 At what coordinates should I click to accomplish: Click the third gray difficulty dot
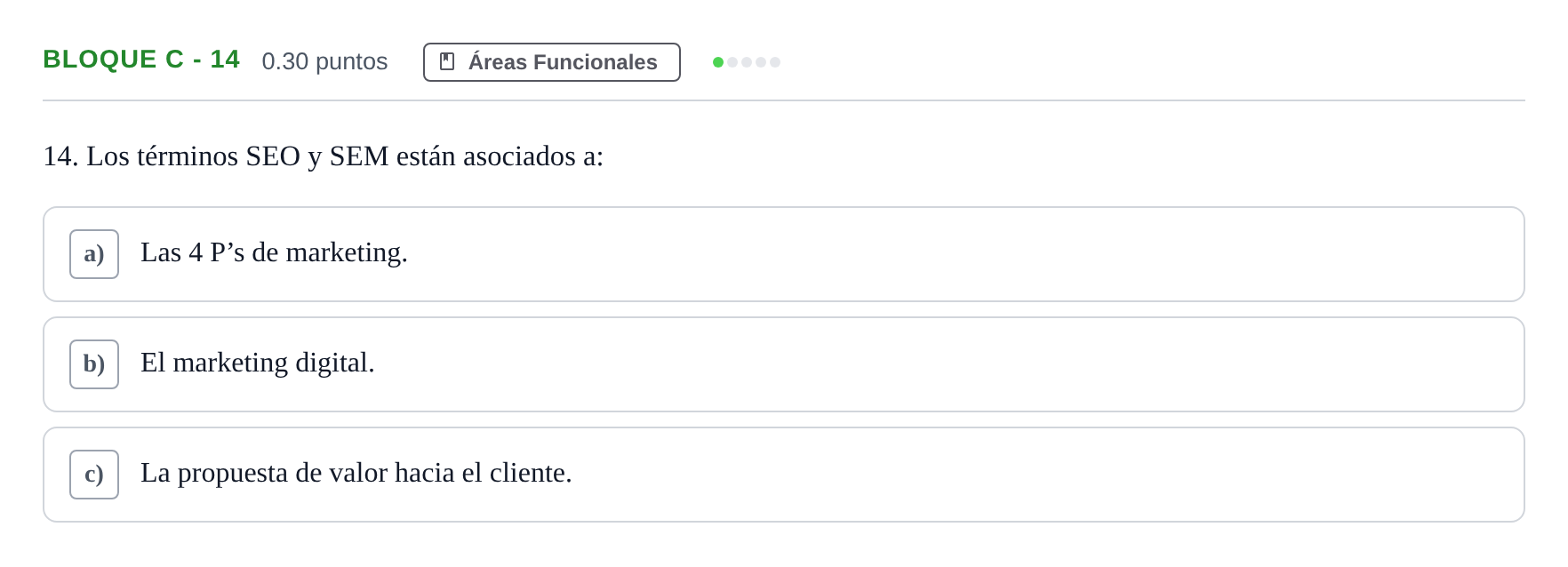pos(747,62)
